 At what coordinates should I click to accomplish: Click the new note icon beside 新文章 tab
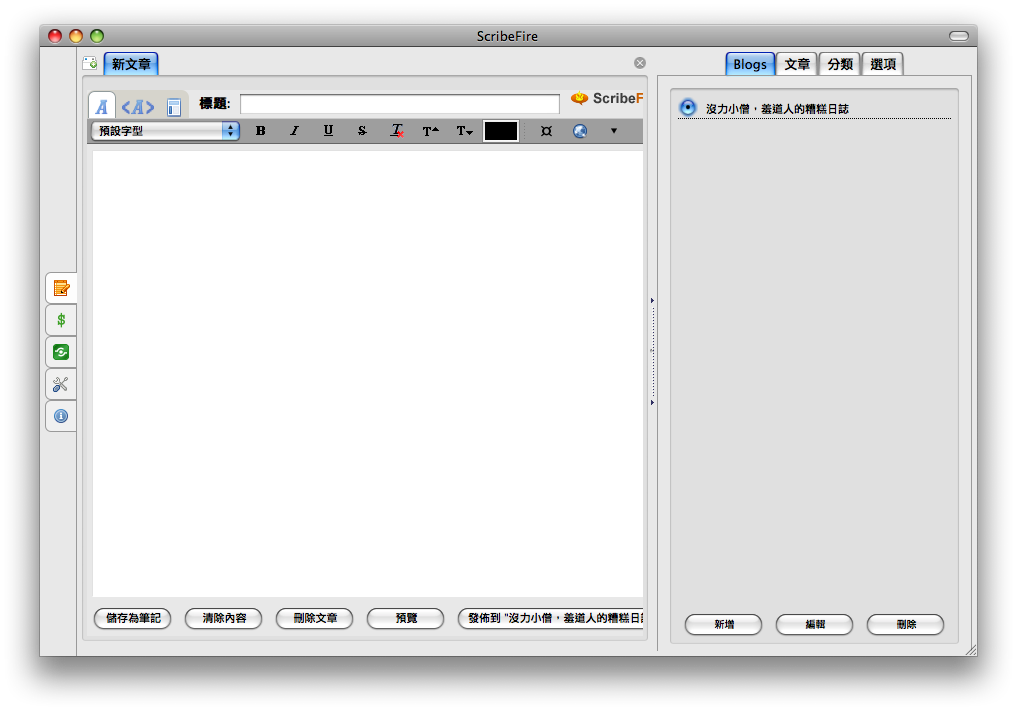click(90, 63)
